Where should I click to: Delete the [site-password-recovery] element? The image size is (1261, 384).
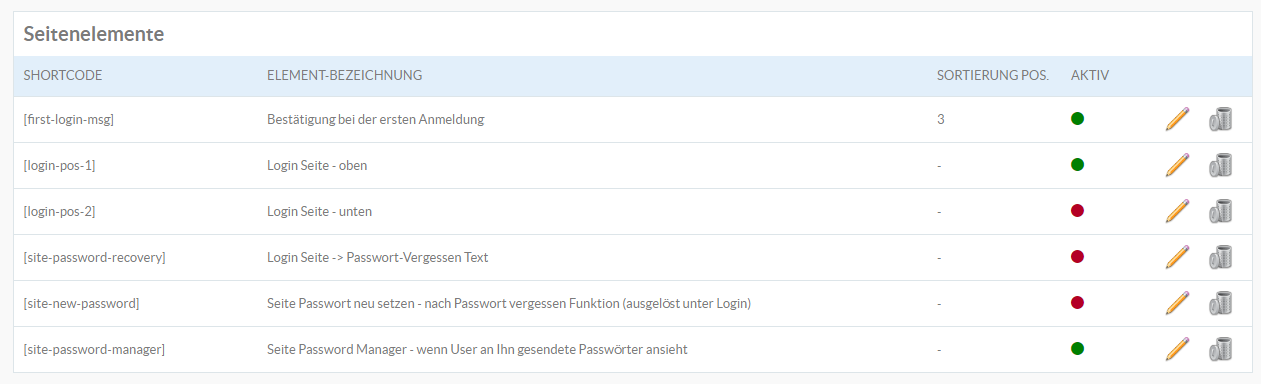pos(1220,257)
